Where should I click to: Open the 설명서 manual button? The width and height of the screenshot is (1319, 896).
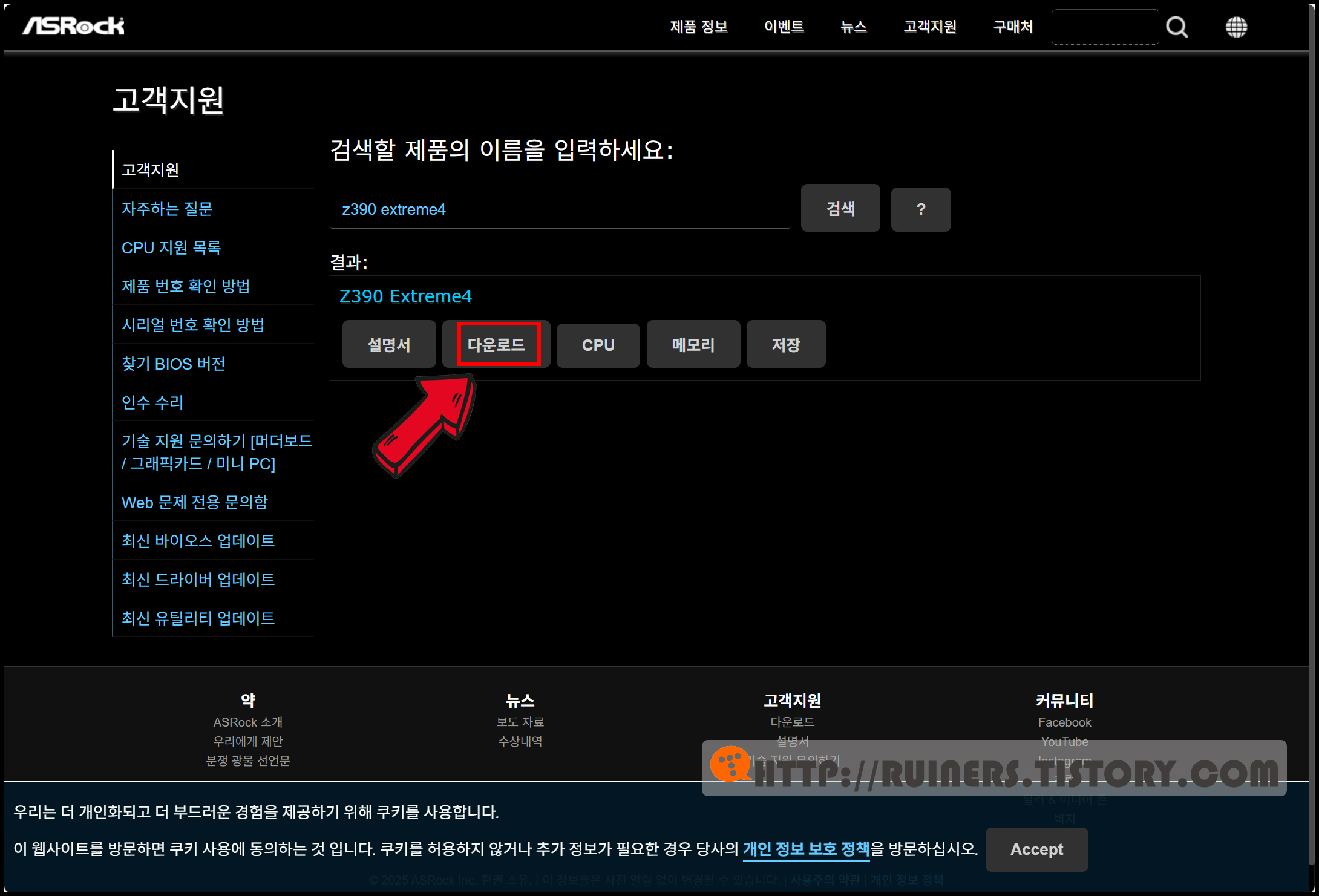[389, 344]
